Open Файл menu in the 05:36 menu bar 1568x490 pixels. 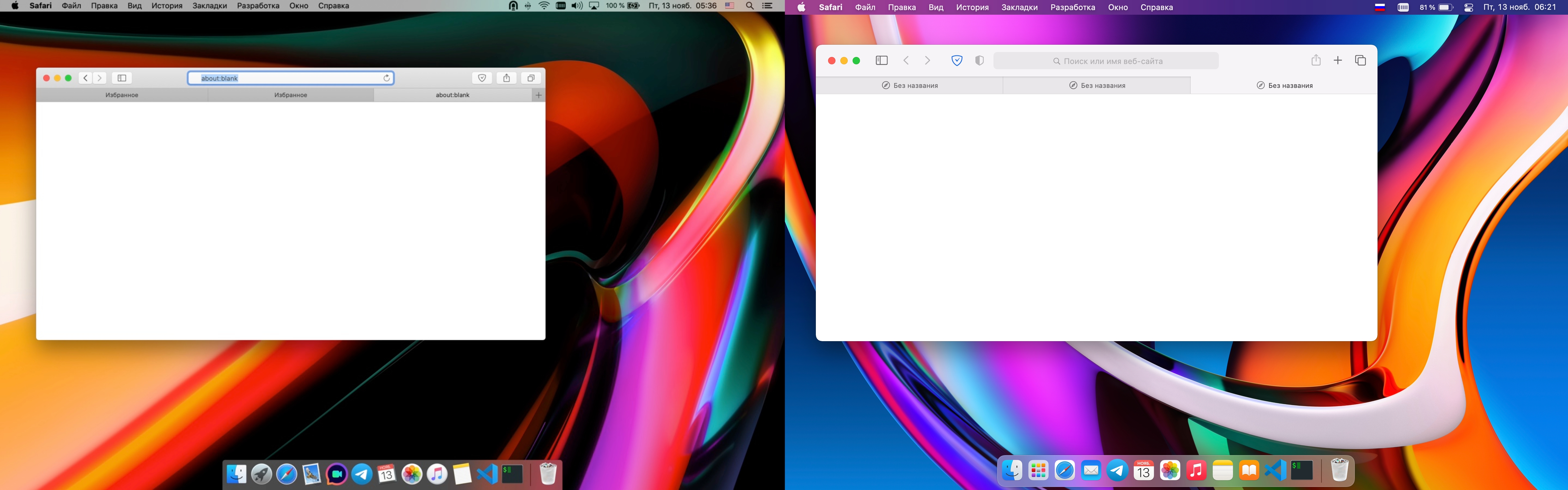[x=72, y=6]
